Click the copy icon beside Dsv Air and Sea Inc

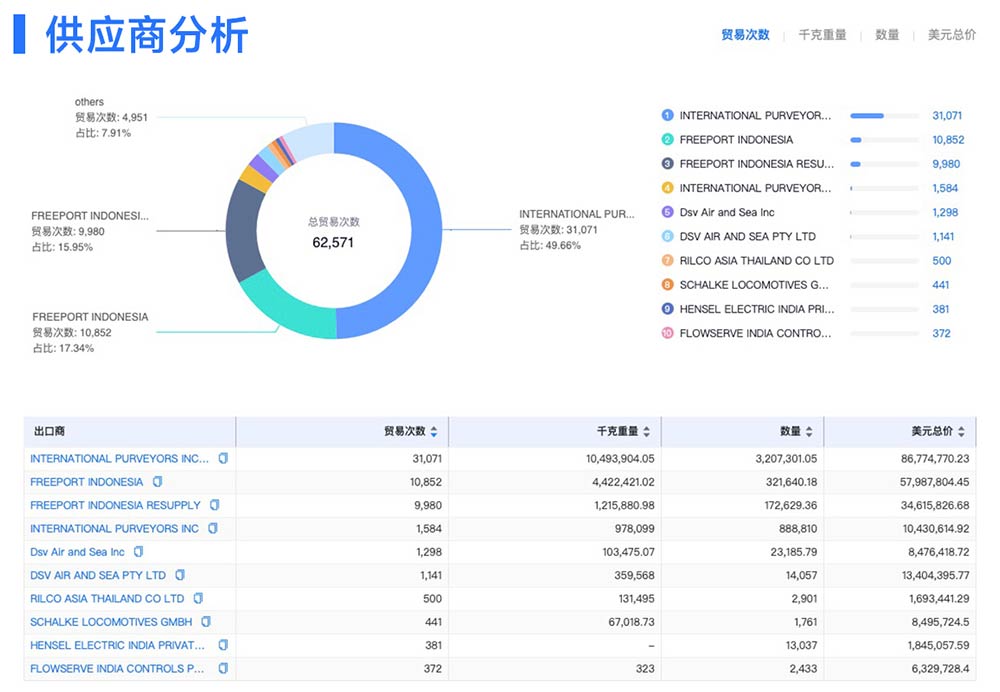click(141, 552)
